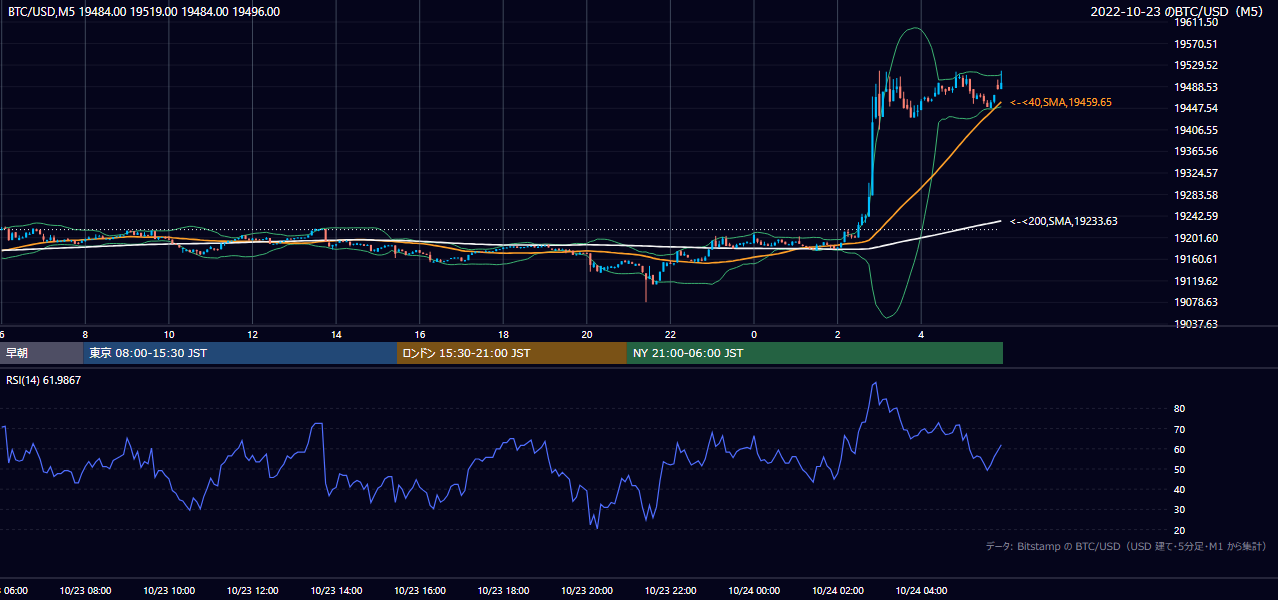Click hour tick 10 under price chart

[x=169, y=334]
